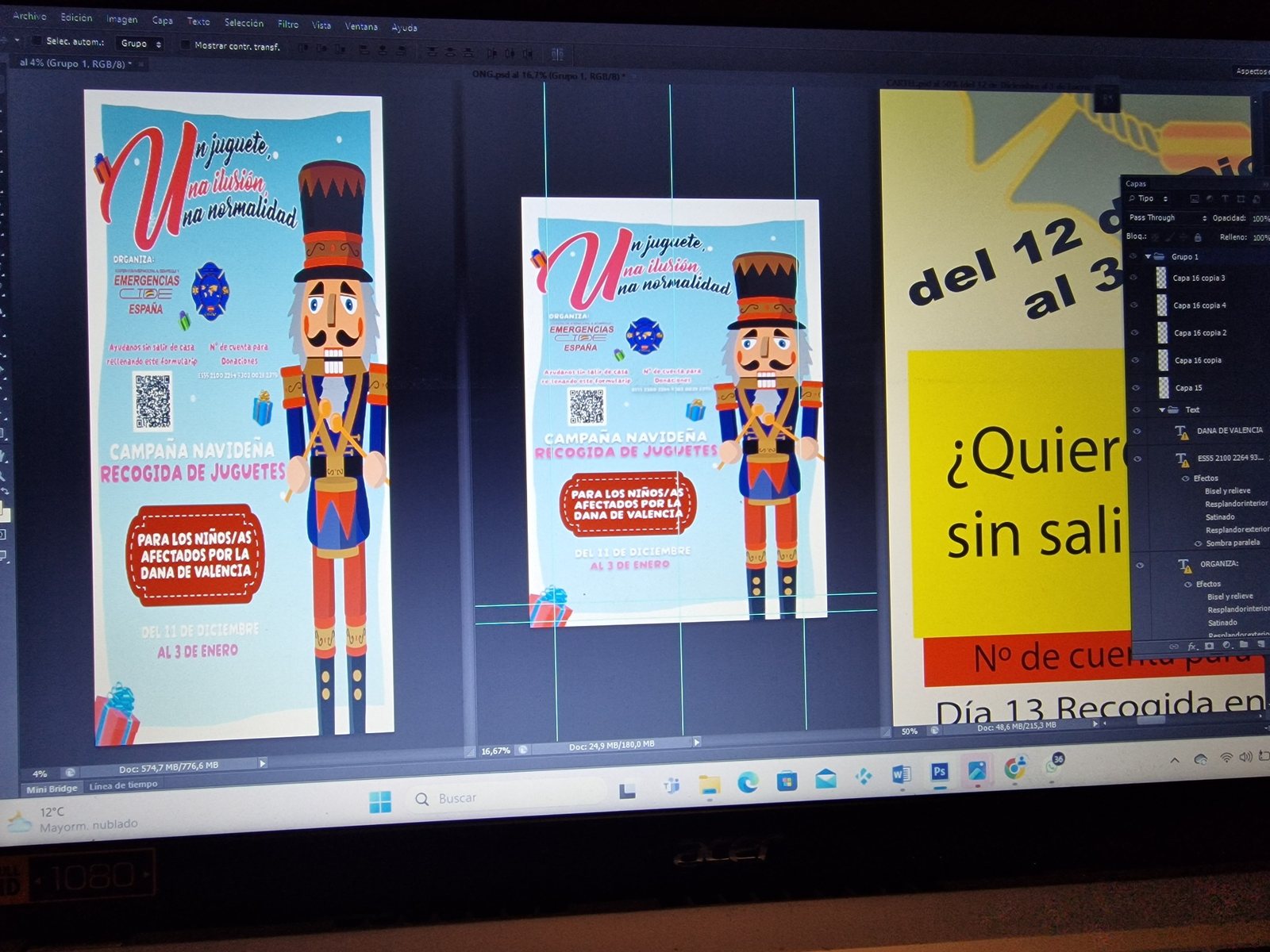Toggle the Selec. autom. checkbox
Image resolution: width=1270 pixels, height=952 pixels.
36,40
